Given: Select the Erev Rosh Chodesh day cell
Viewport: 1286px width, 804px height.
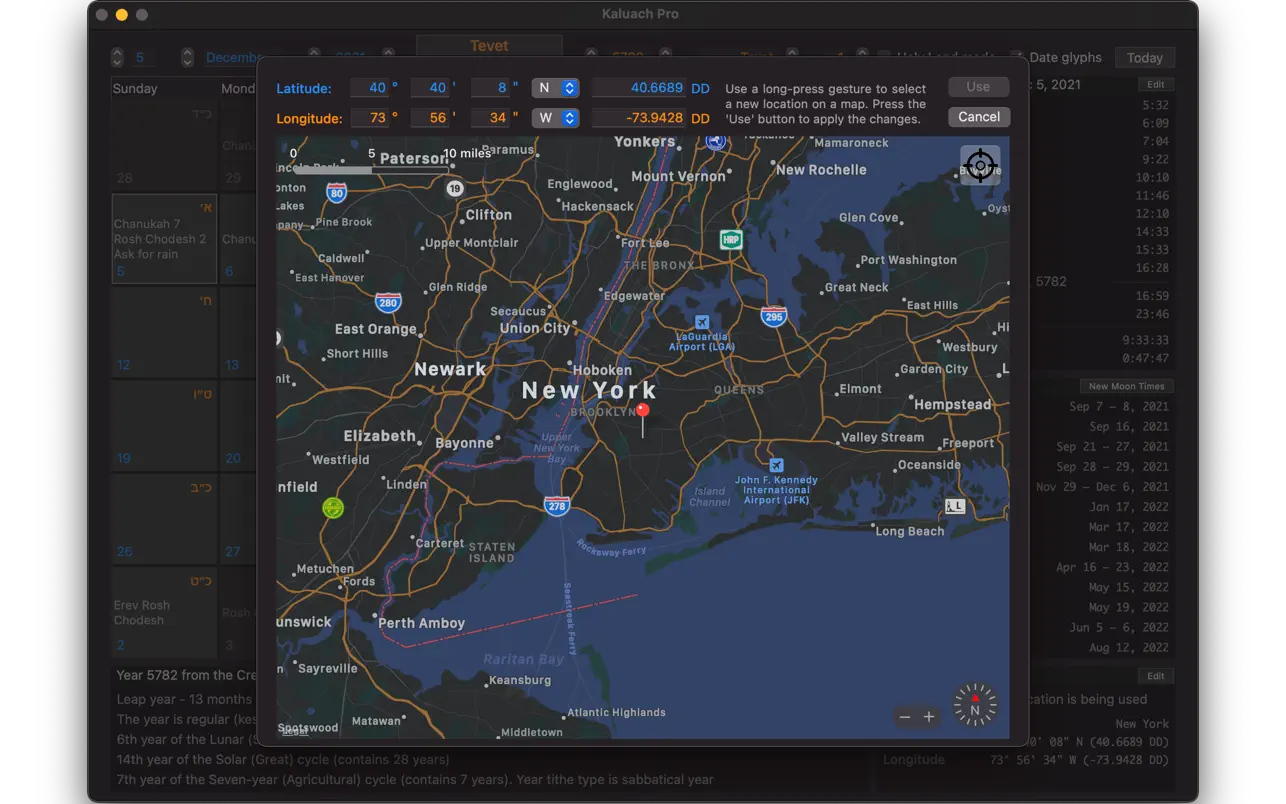Looking at the screenshot, I should 164,611.
